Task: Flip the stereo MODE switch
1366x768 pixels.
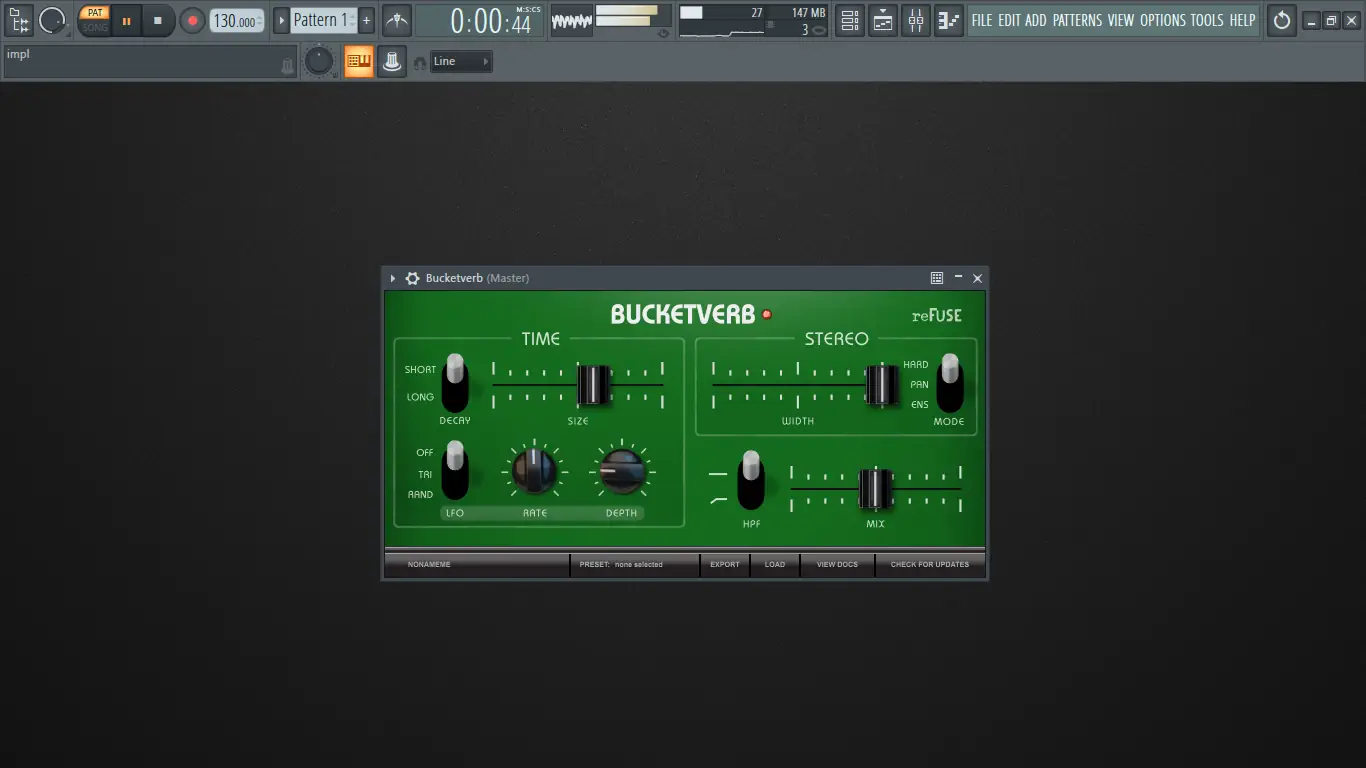Action: 949,382
